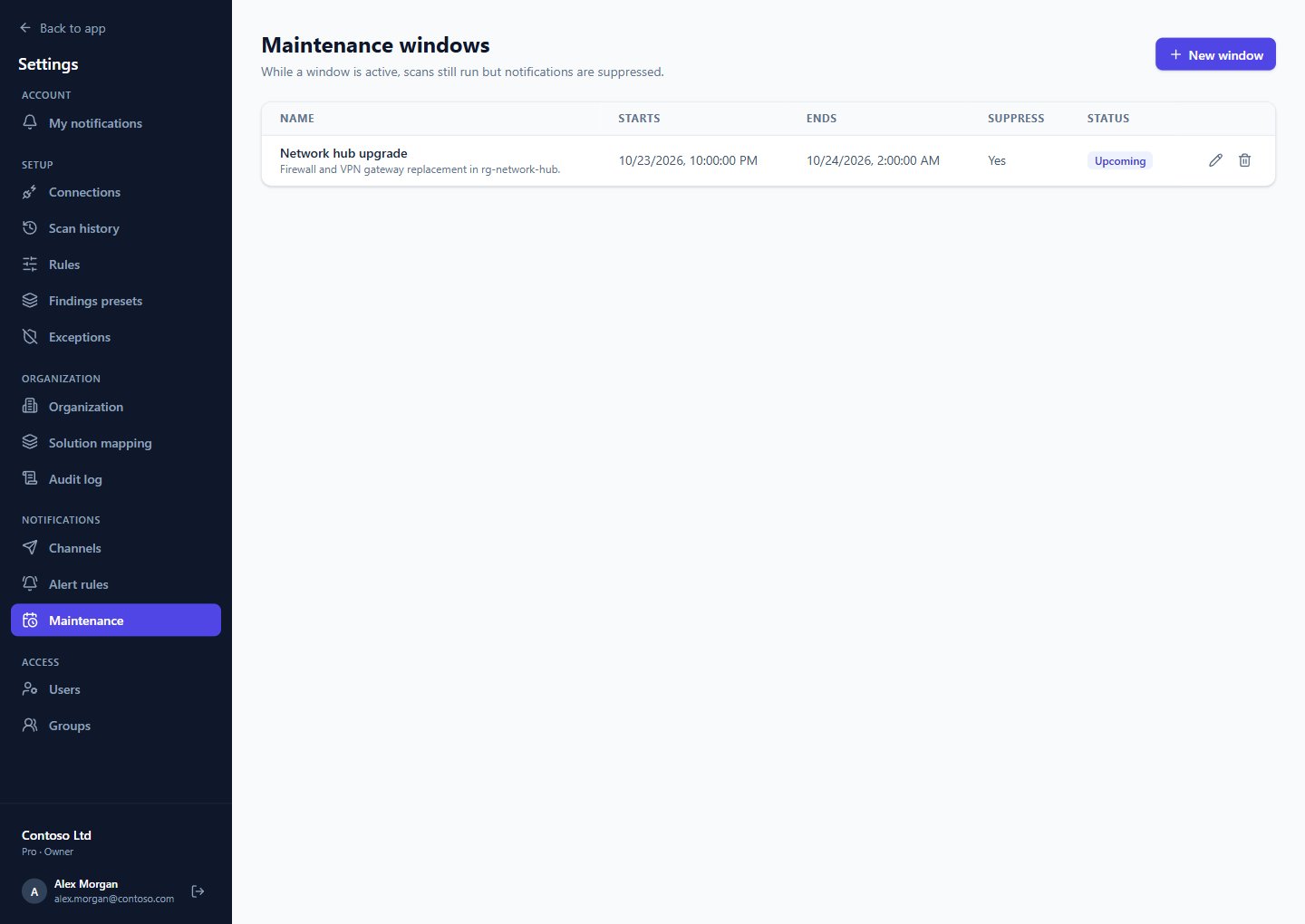Click the Network hub upgrade name
1305x924 pixels.
pyautogui.click(x=343, y=153)
